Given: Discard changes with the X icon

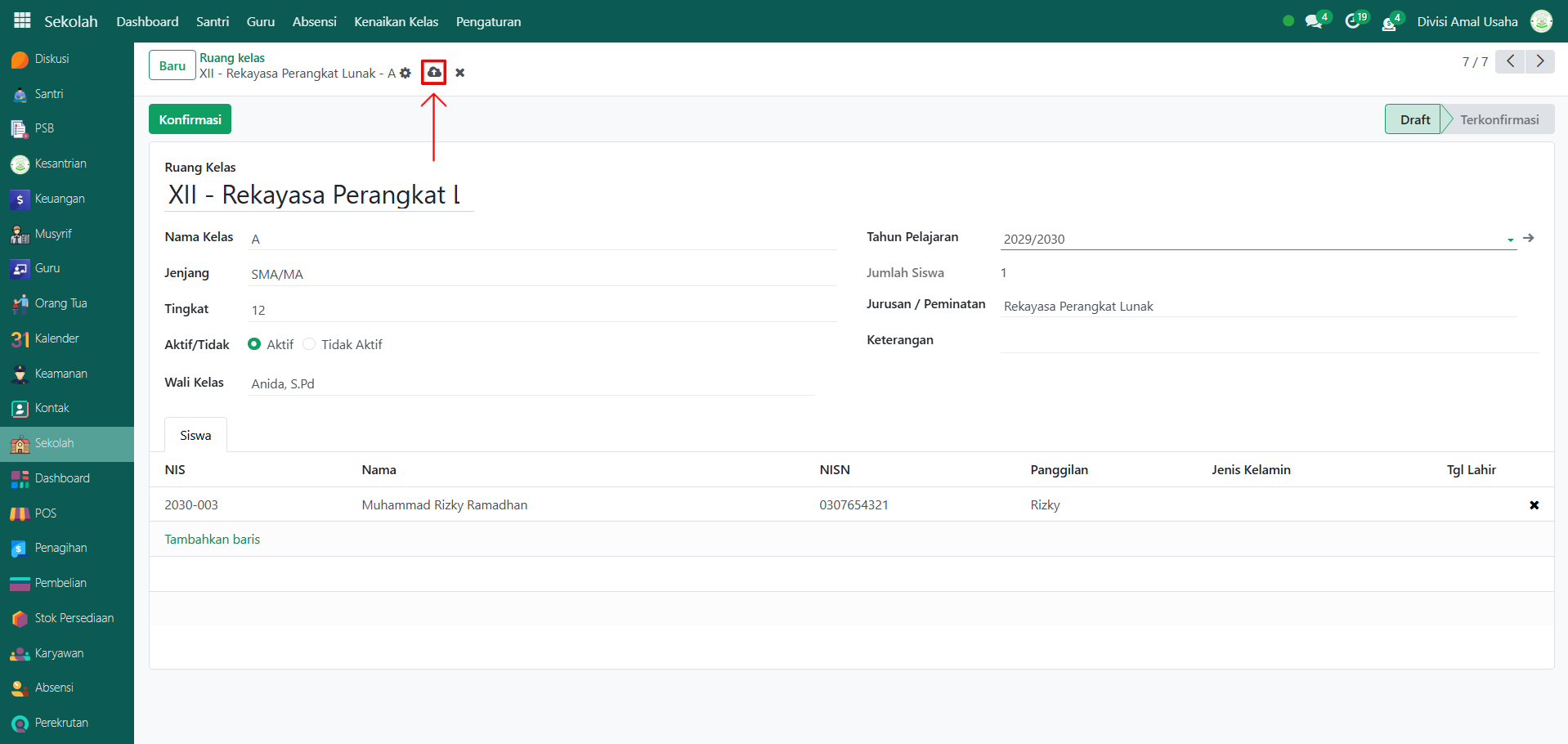Looking at the screenshot, I should pyautogui.click(x=460, y=73).
